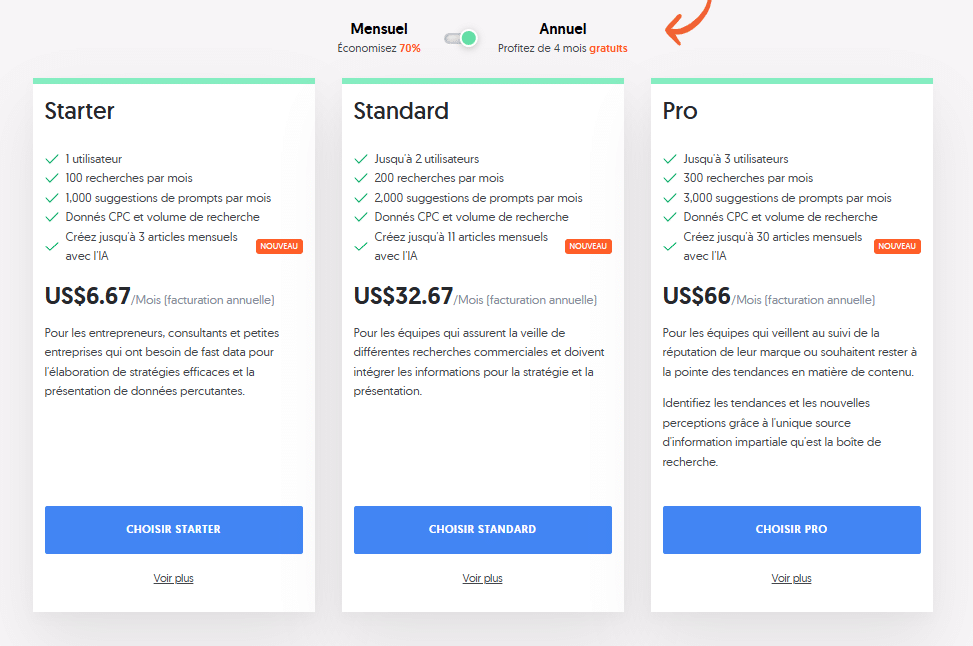The height and width of the screenshot is (646, 973).
Task: Select the Annuel billing option label
Action: tap(563, 29)
